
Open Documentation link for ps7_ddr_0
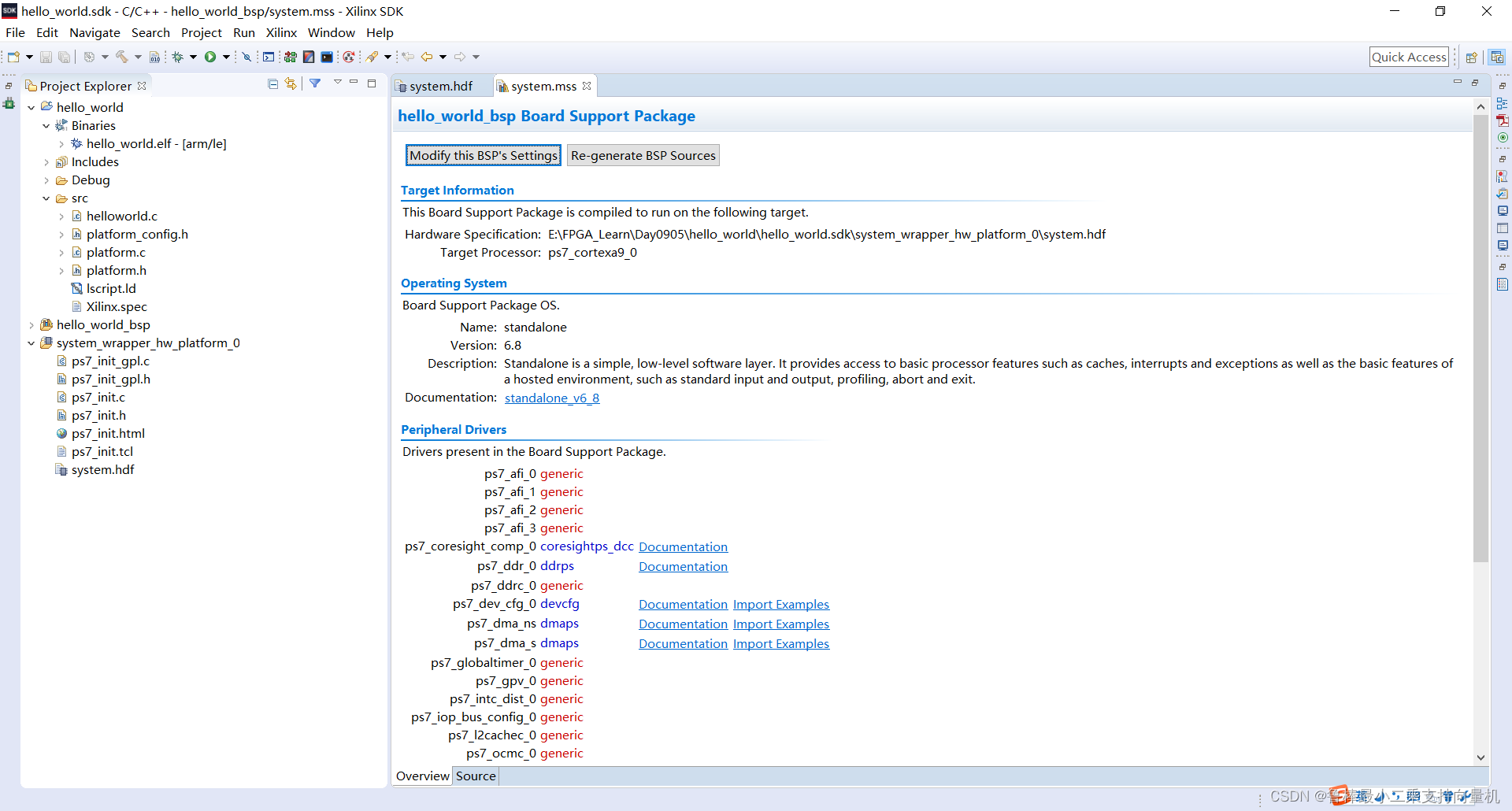point(684,567)
